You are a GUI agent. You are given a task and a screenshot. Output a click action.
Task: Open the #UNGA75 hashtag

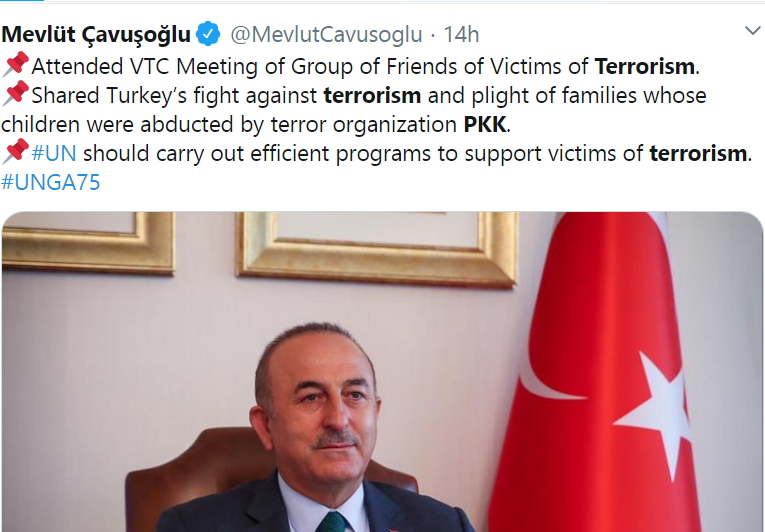coord(51,183)
